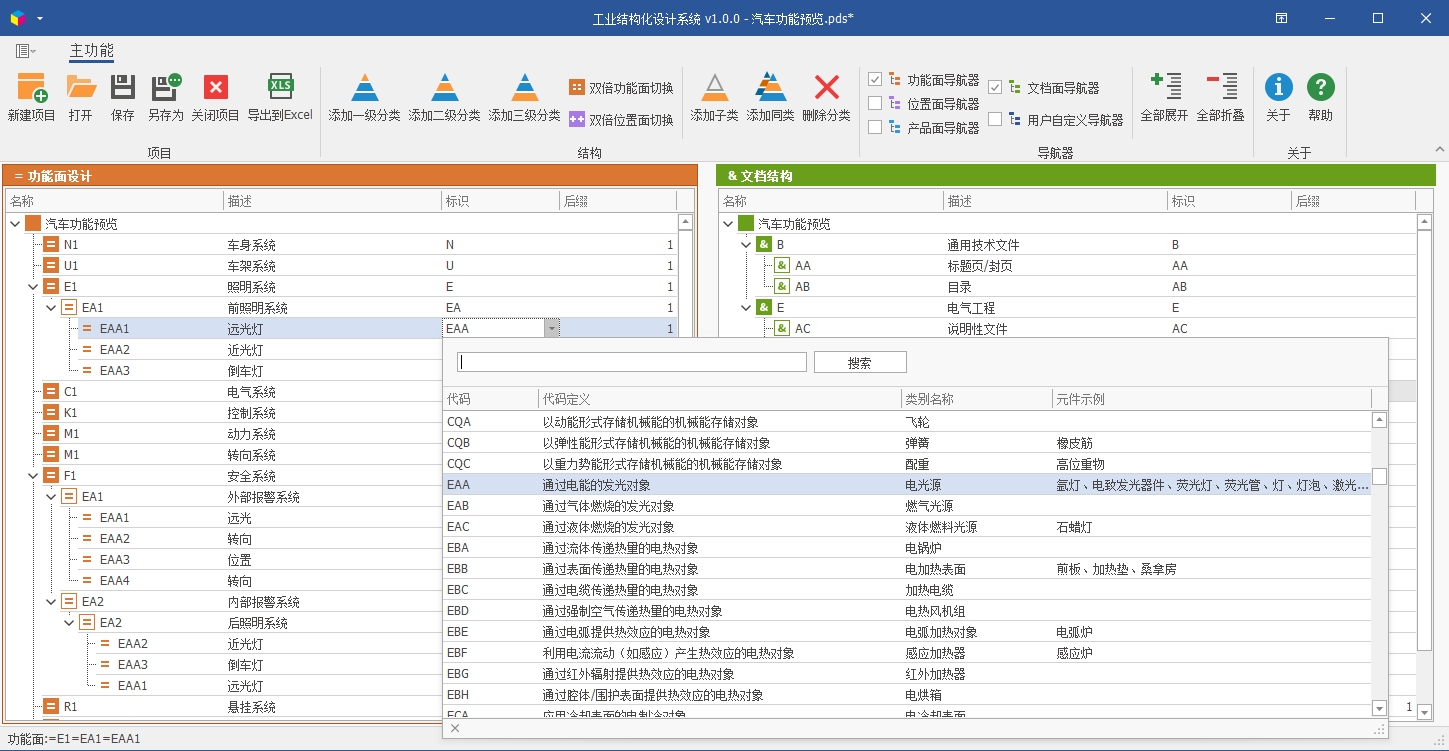Click the red 删除分类 delete icon
This screenshot has height=751, width=1449.
pyautogui.click(x=826, y=89)
